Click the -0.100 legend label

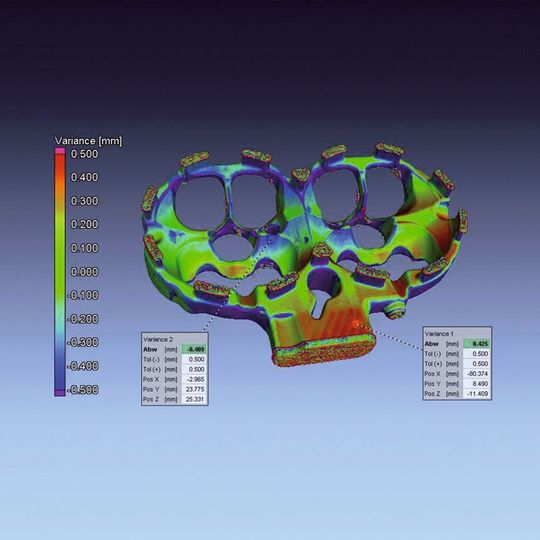pyautogui.click(x=83, y=295)
